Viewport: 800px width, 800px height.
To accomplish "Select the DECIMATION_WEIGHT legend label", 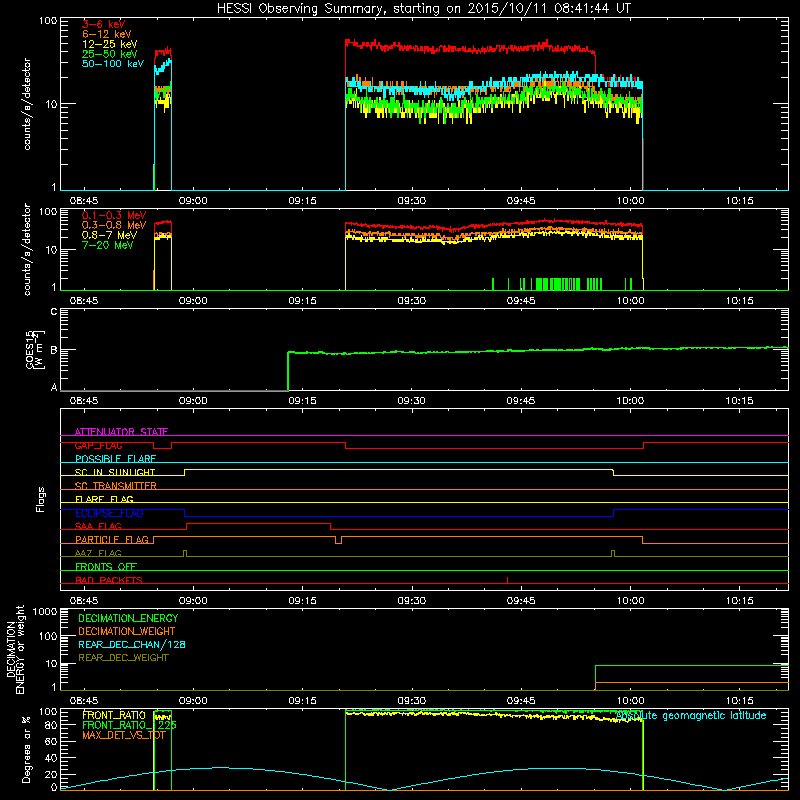I will click(127, 631).
